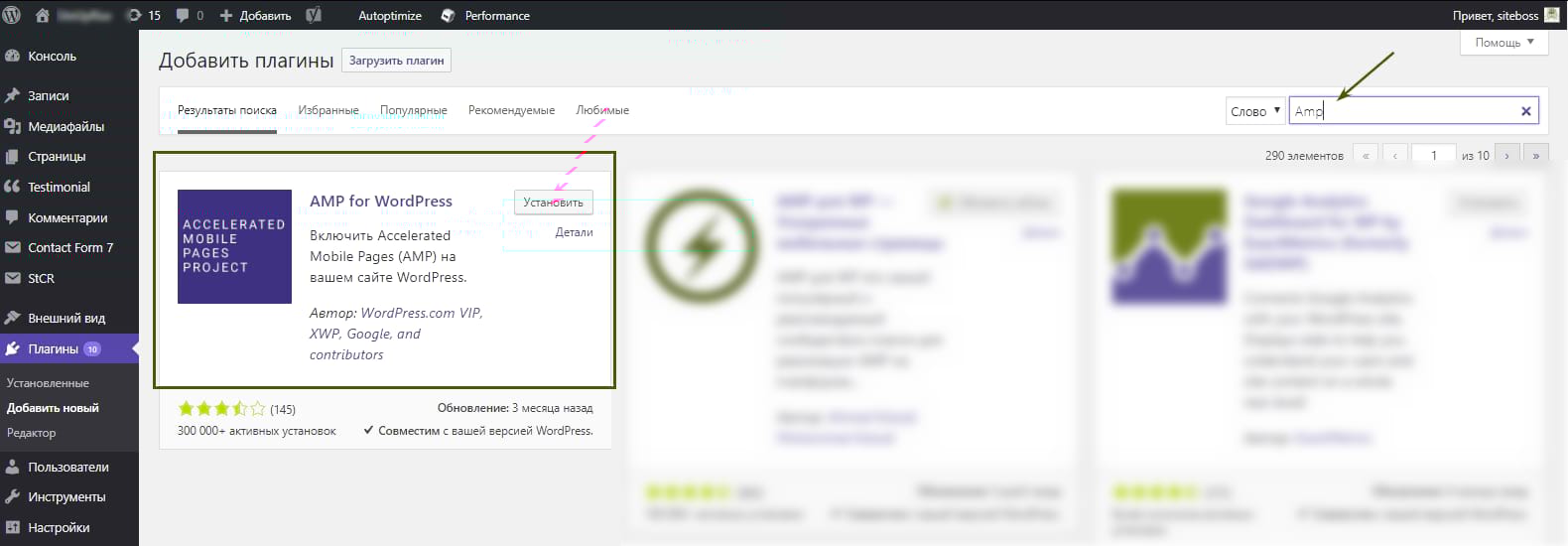Switch to the Избранные tab
The image size is (1568, 546).
(328, 110)
